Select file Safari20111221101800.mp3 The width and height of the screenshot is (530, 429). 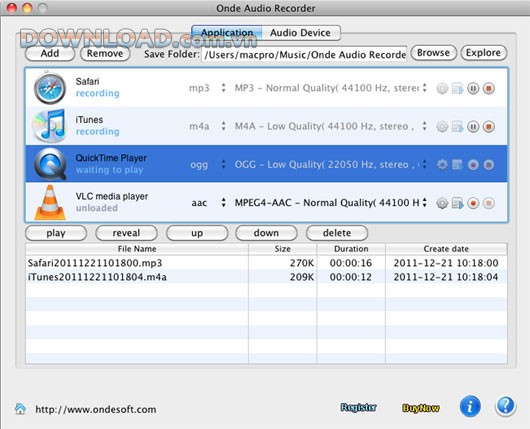tap(95, 263)
